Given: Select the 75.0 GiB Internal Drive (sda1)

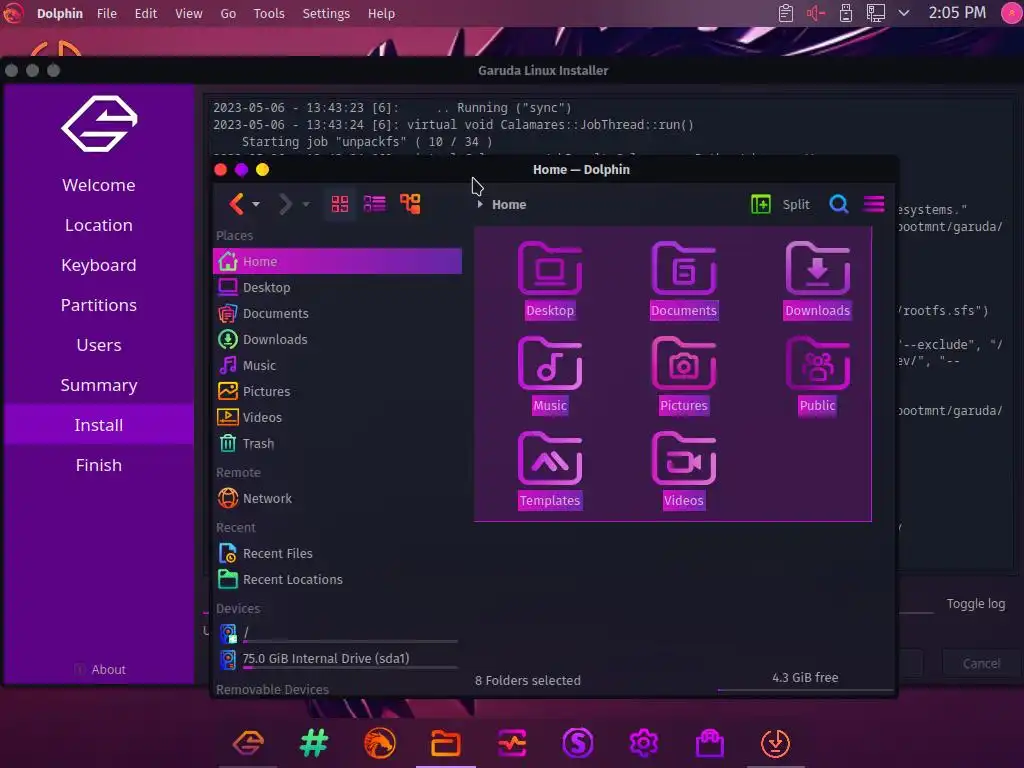Looking at the screenshot, I should click(337, 659).
